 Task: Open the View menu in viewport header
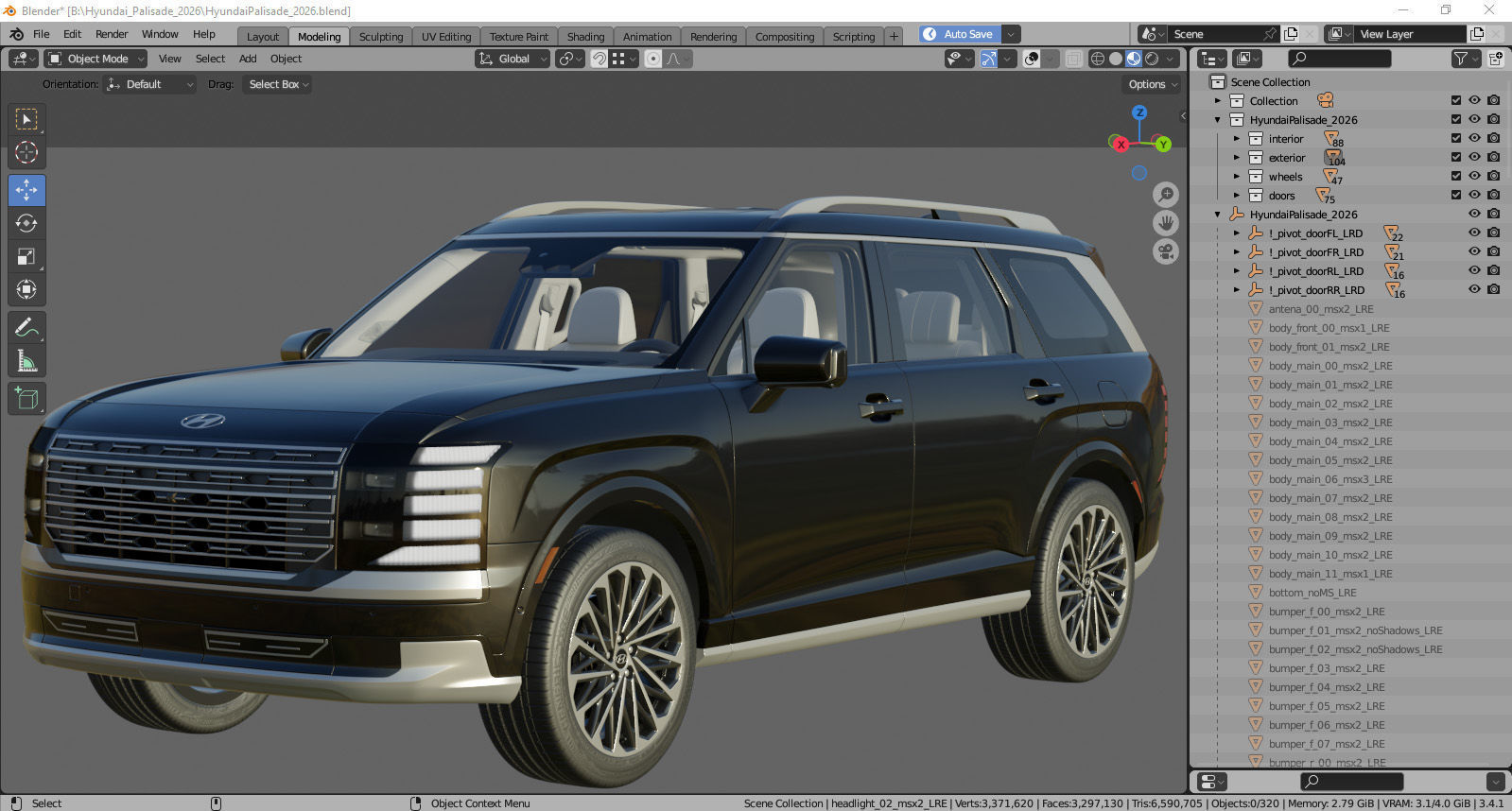(x=170, y=59)
